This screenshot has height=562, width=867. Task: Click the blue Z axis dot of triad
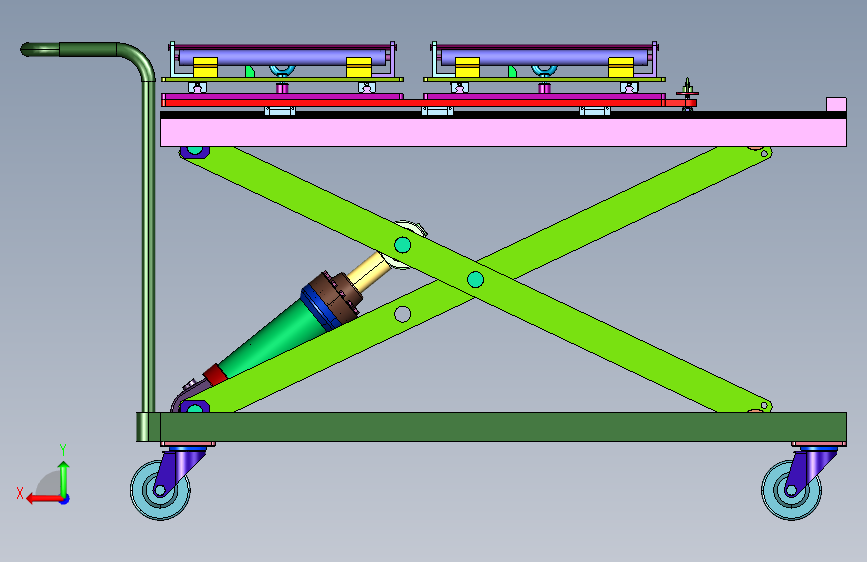(65, 499)
